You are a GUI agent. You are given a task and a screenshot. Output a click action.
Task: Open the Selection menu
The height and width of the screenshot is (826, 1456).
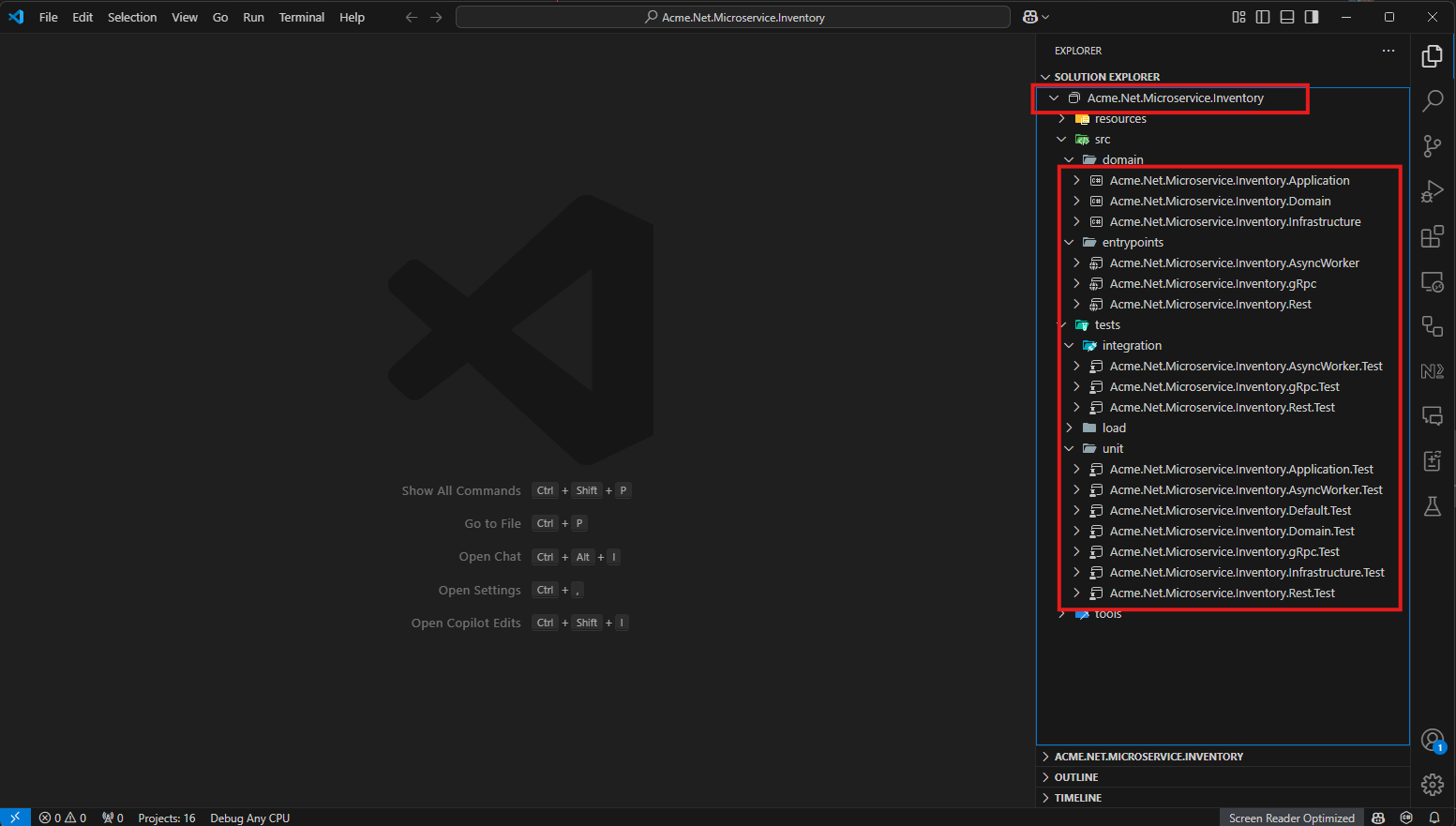pos(132,17)
